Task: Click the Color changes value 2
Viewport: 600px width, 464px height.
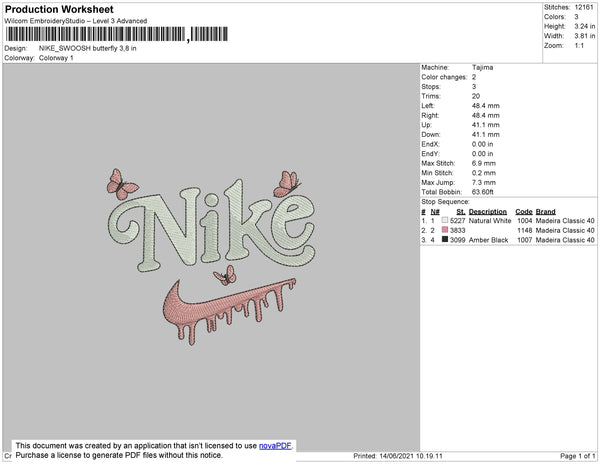Action: [474, 77]
